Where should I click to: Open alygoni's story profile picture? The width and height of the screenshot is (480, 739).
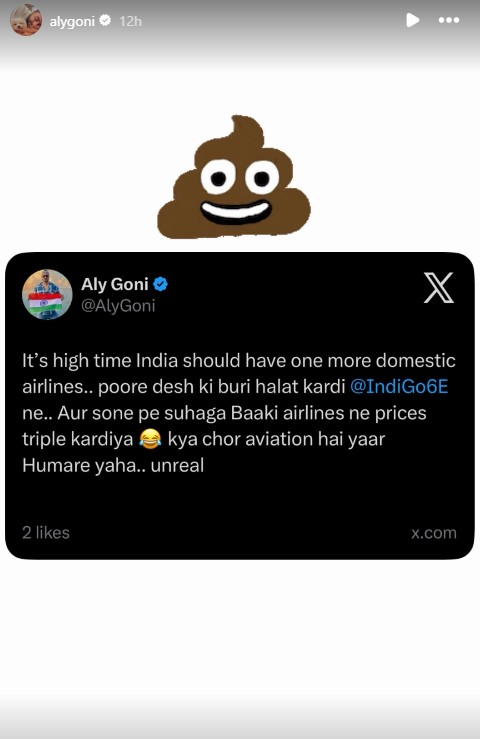click(x=26, y=20)
